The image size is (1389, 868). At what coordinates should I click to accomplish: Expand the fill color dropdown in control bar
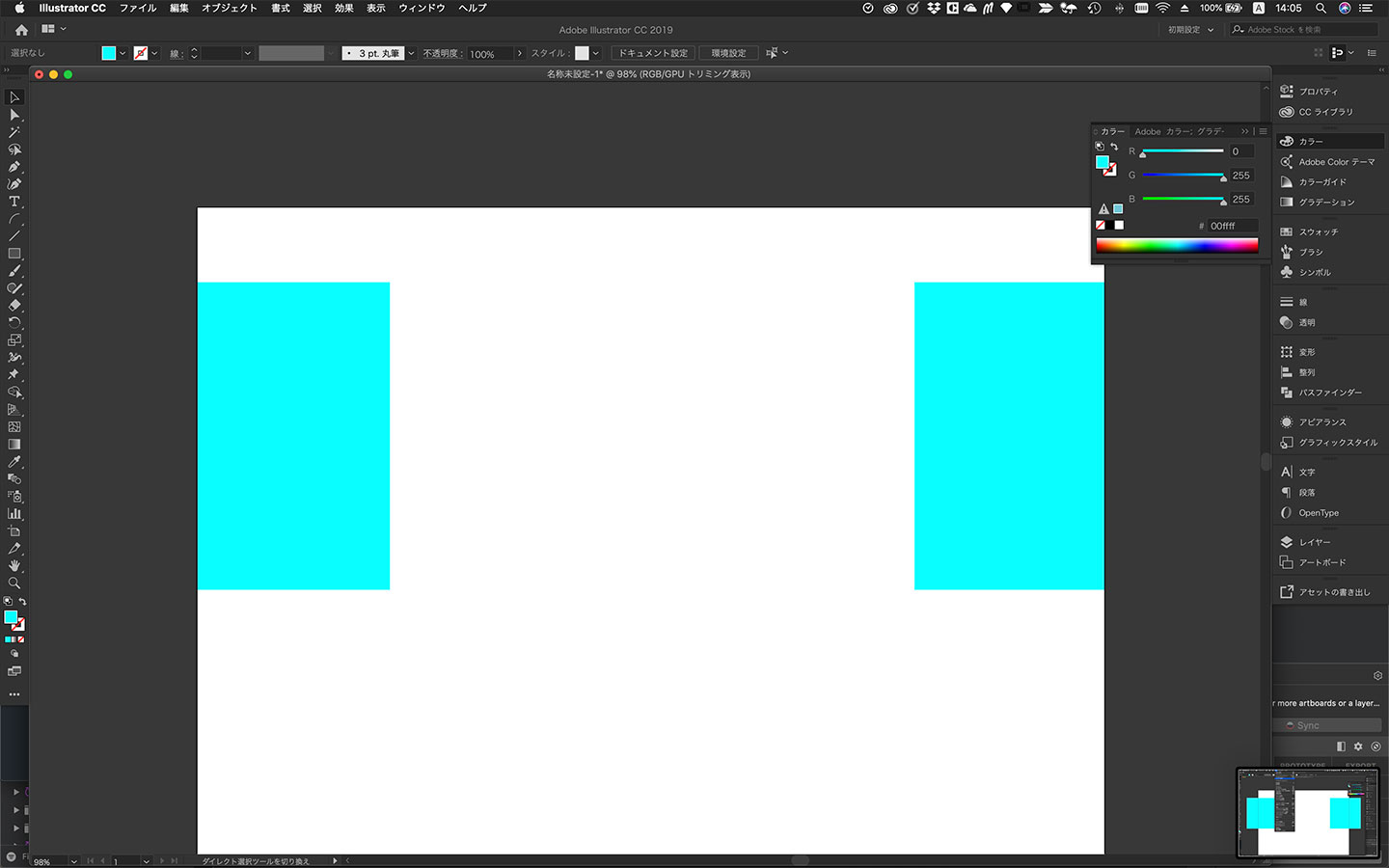pos(123,53)
